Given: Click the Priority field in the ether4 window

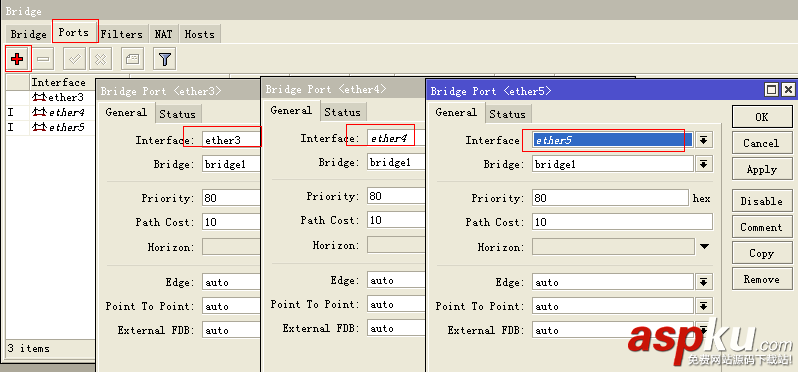Looking at the screenshot, I should click(396, 196).
